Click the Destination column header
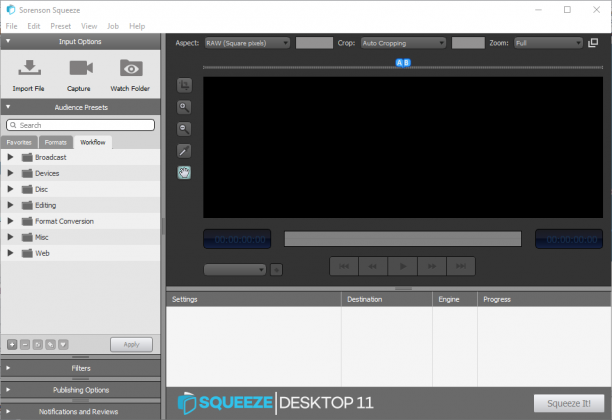This screenshot has width=612, height=420. [387, 299]
